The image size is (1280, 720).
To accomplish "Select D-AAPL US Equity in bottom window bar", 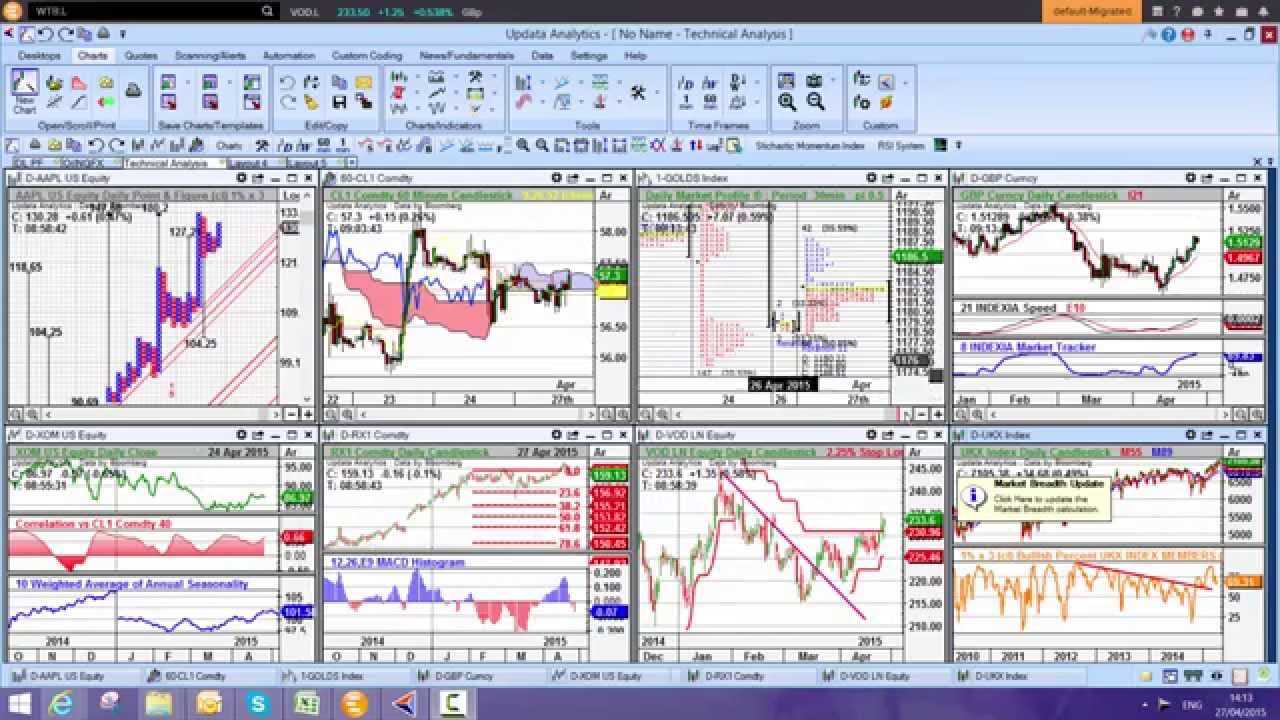I will [x=67, y=676].
